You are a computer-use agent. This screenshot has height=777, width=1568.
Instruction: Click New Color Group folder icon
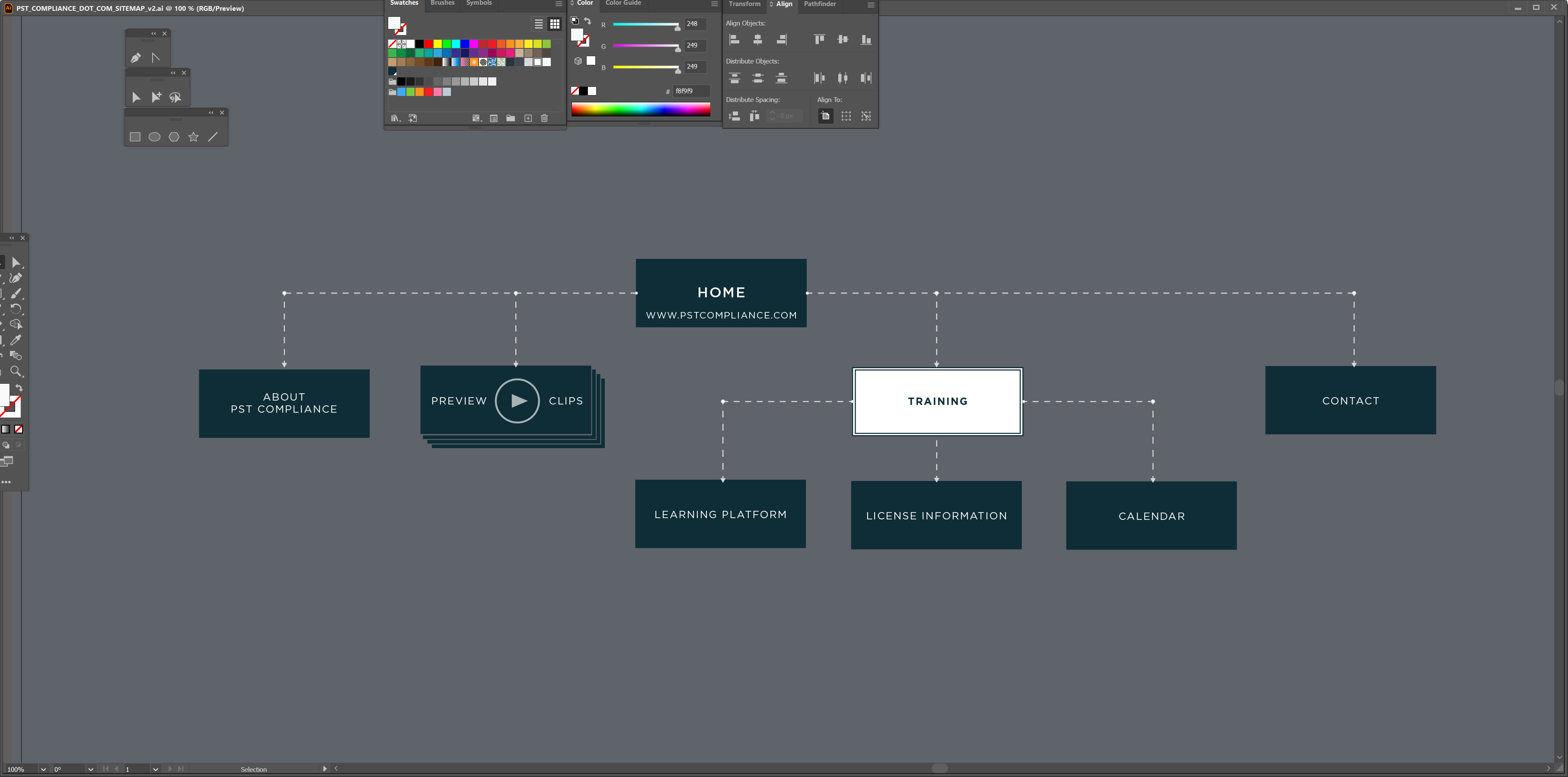pyautogui.click(x=511, y=118)
